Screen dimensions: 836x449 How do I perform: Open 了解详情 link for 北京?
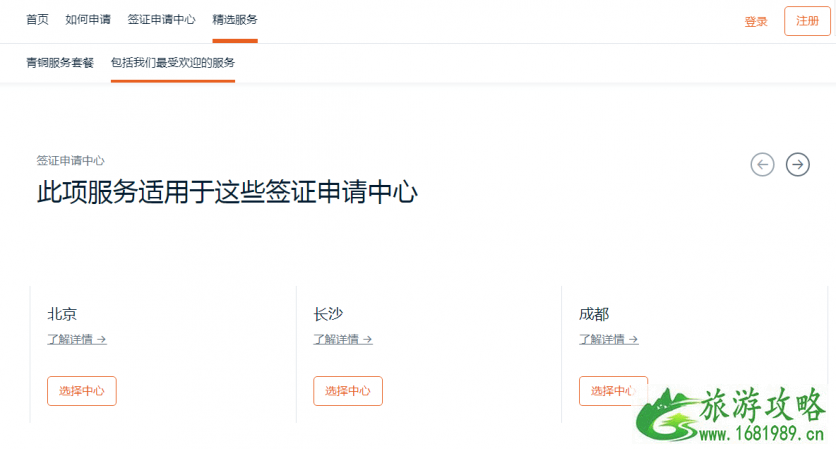pos(77,339)
